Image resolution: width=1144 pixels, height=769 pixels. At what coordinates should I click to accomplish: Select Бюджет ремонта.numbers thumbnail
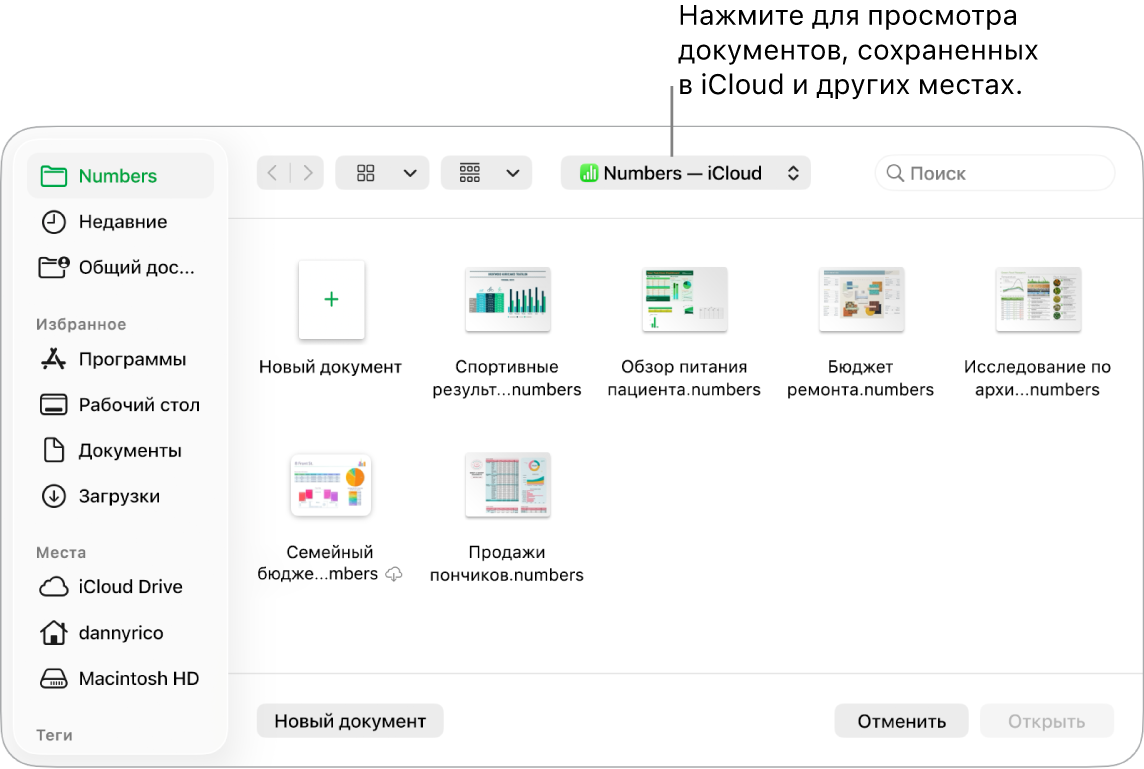(x=861, y=299)
